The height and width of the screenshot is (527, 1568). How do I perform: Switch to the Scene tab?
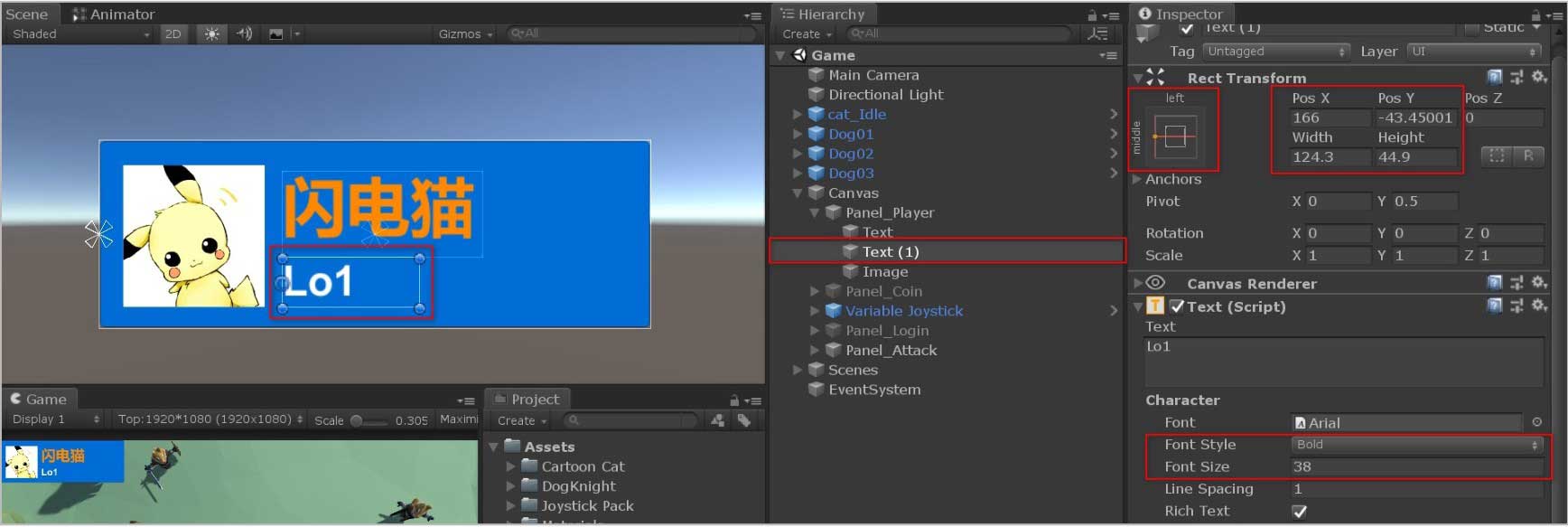click(x=27, y=14)
